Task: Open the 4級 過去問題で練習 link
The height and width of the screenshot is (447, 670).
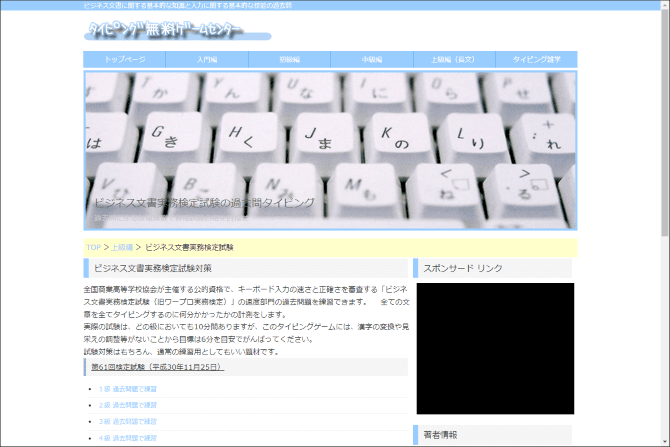Action: point(128,437)
